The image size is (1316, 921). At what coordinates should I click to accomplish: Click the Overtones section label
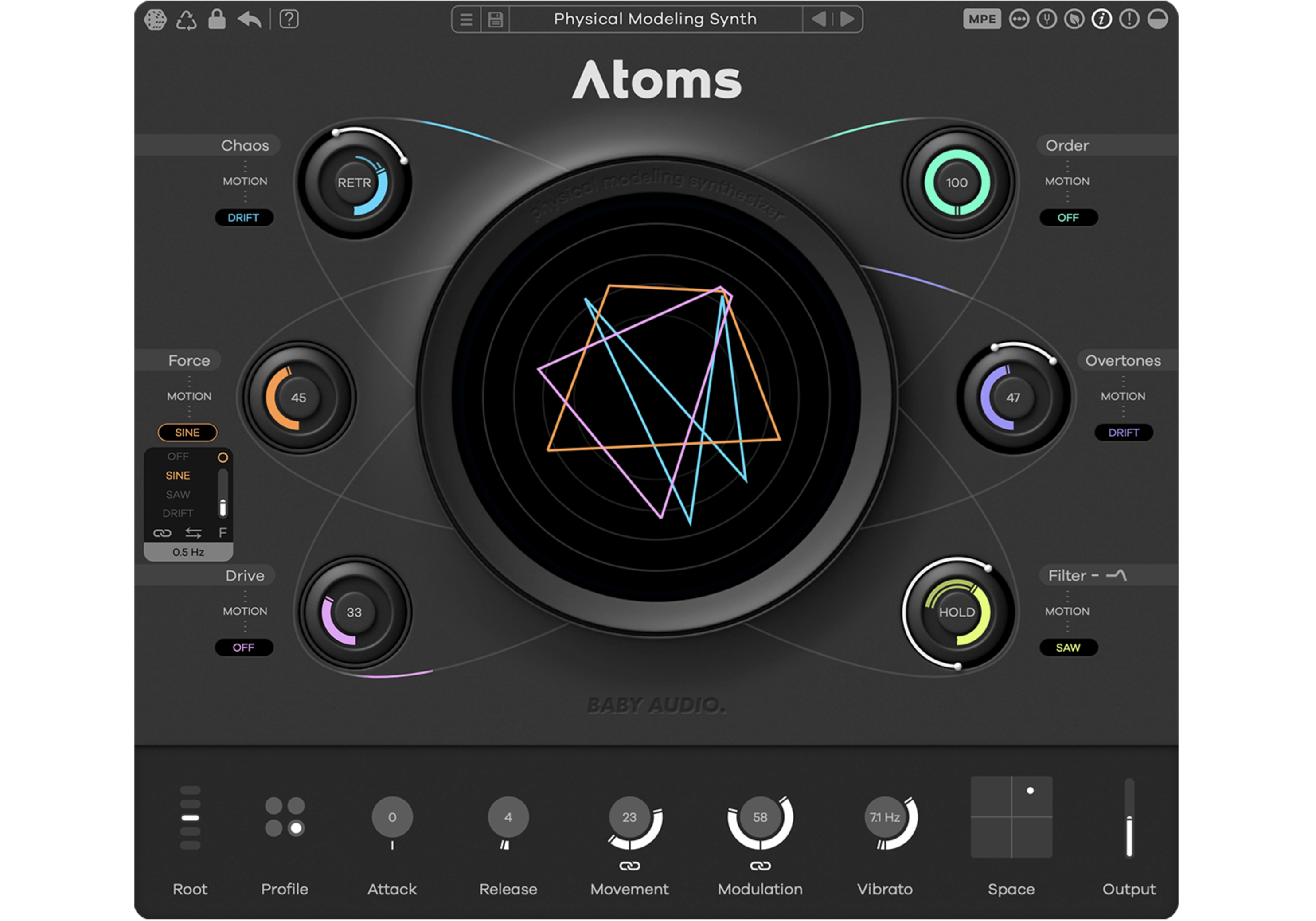coord(1124,361)
